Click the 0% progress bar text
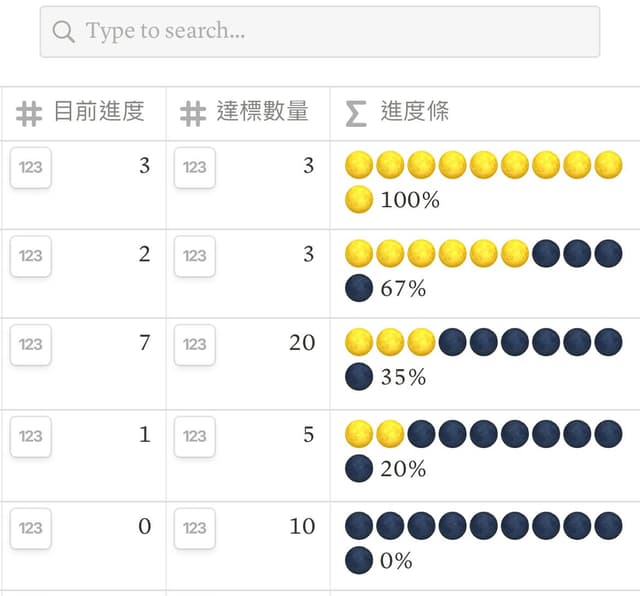The width and height of the screenshot is (640, 596). 396,560
